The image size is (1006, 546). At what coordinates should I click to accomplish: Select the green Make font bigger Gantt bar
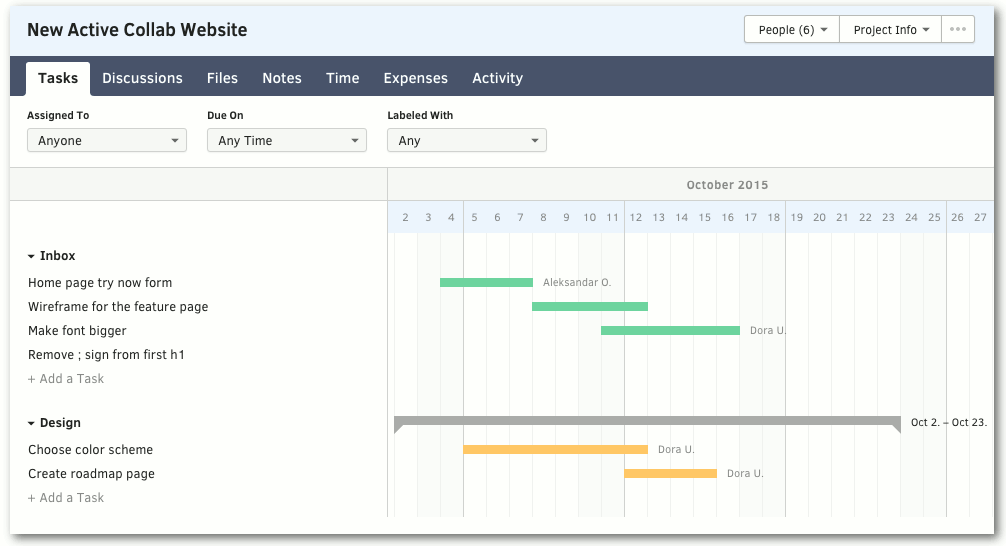tap(670, 331)
